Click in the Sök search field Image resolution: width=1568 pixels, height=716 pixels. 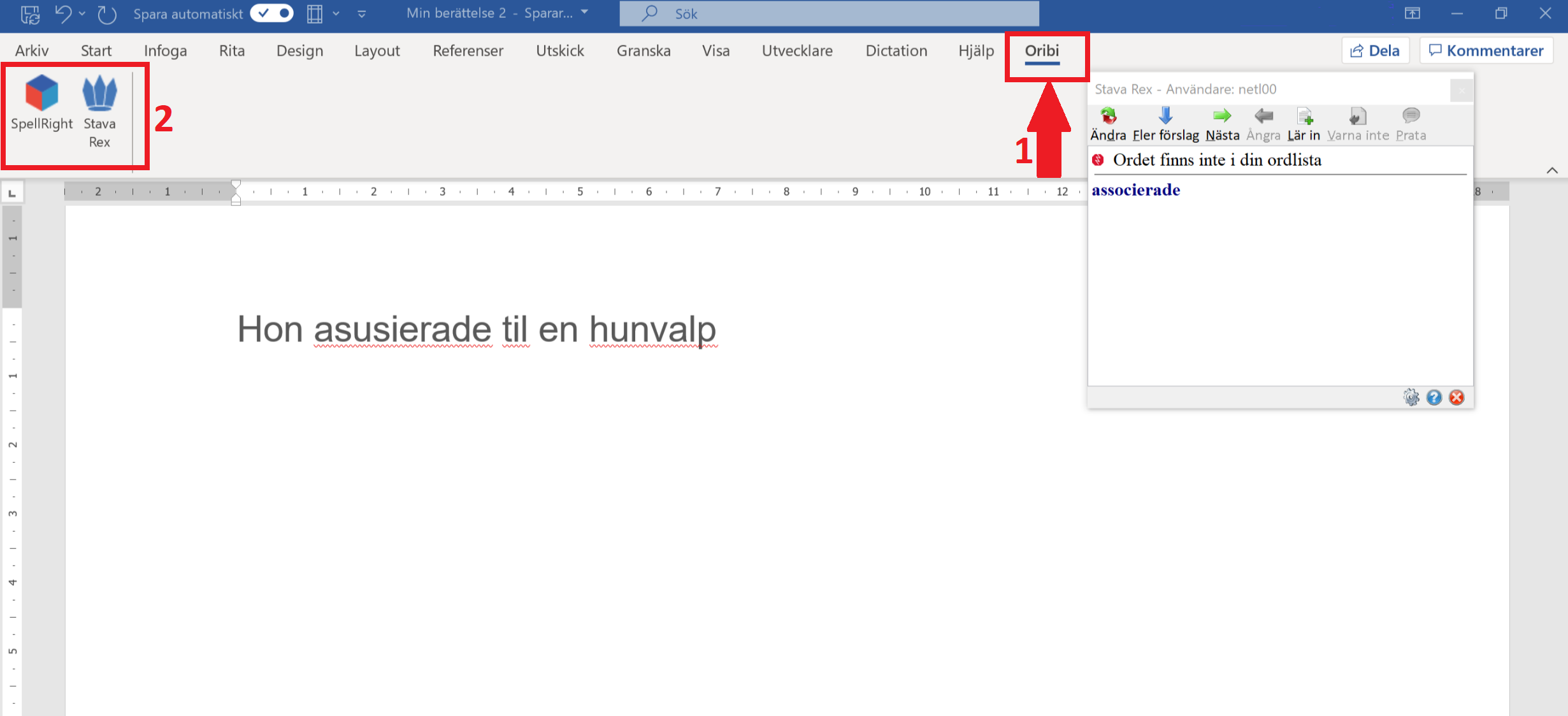(x=829, y=13)
